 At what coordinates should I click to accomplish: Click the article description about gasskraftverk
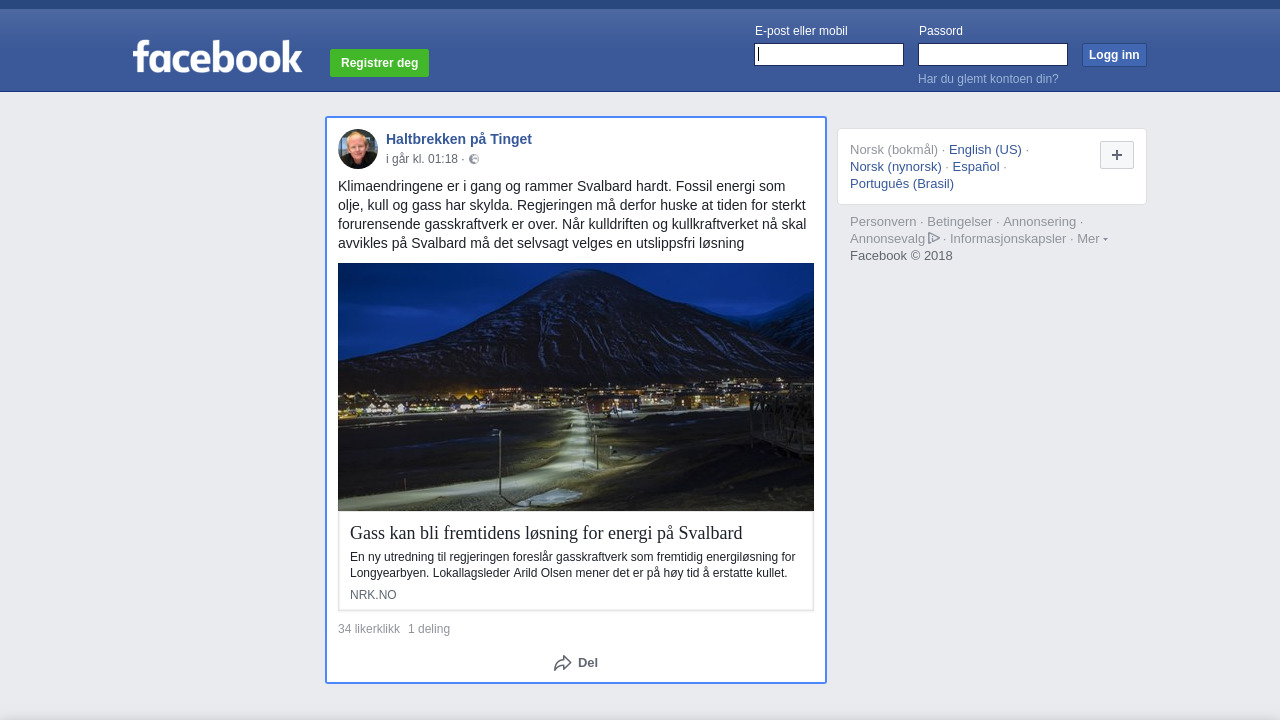[x=573, y=565]
